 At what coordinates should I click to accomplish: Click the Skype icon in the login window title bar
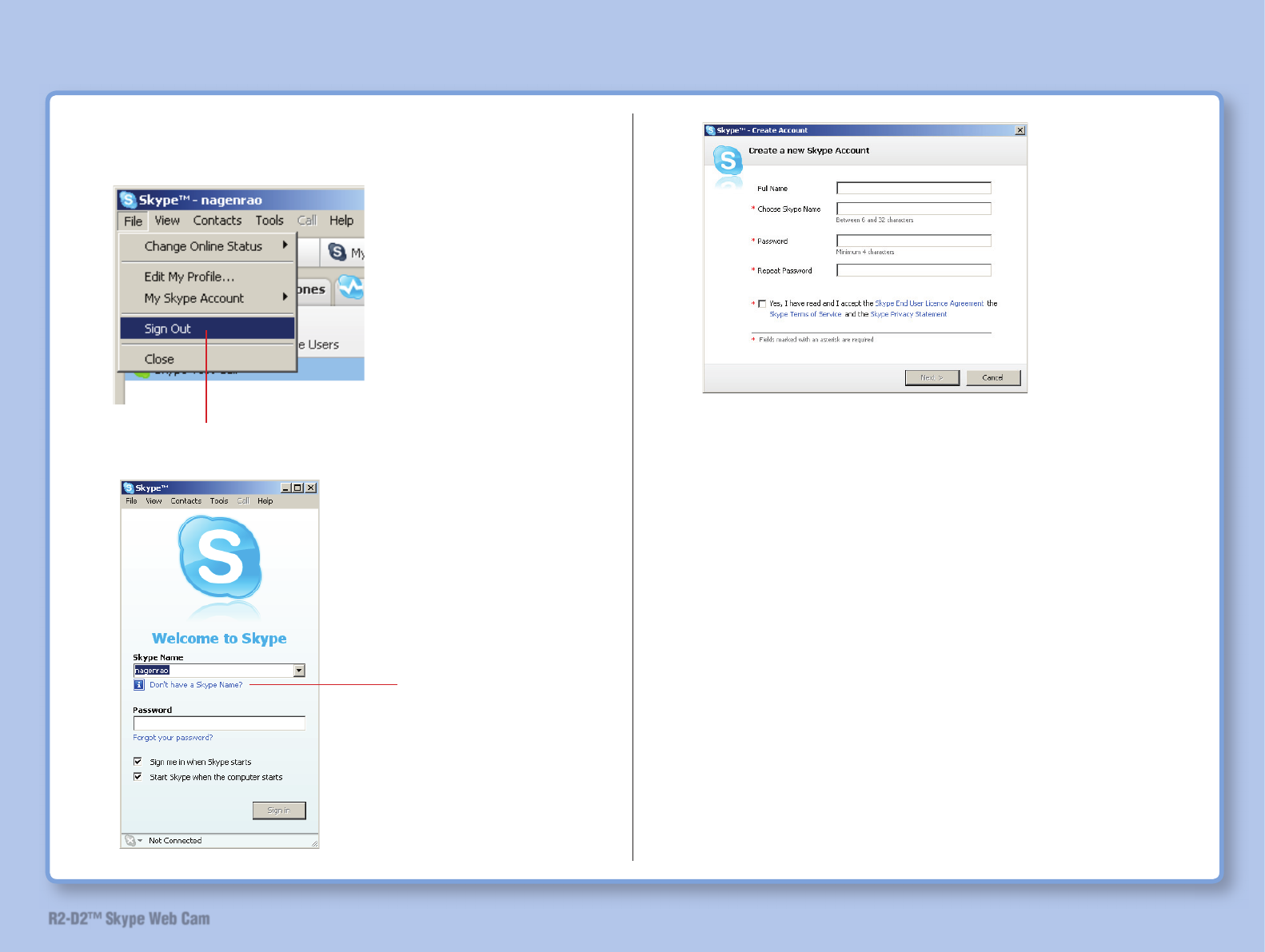[x=129, y=488]
